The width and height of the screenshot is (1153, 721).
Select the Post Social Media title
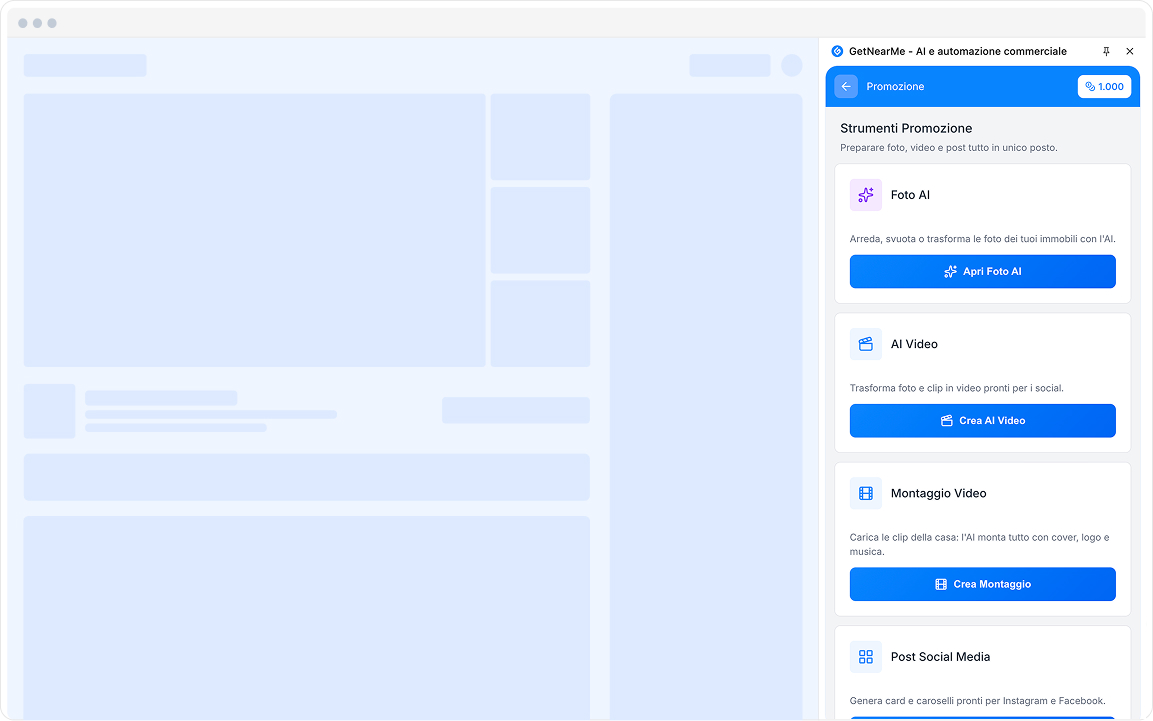point(940,657)
